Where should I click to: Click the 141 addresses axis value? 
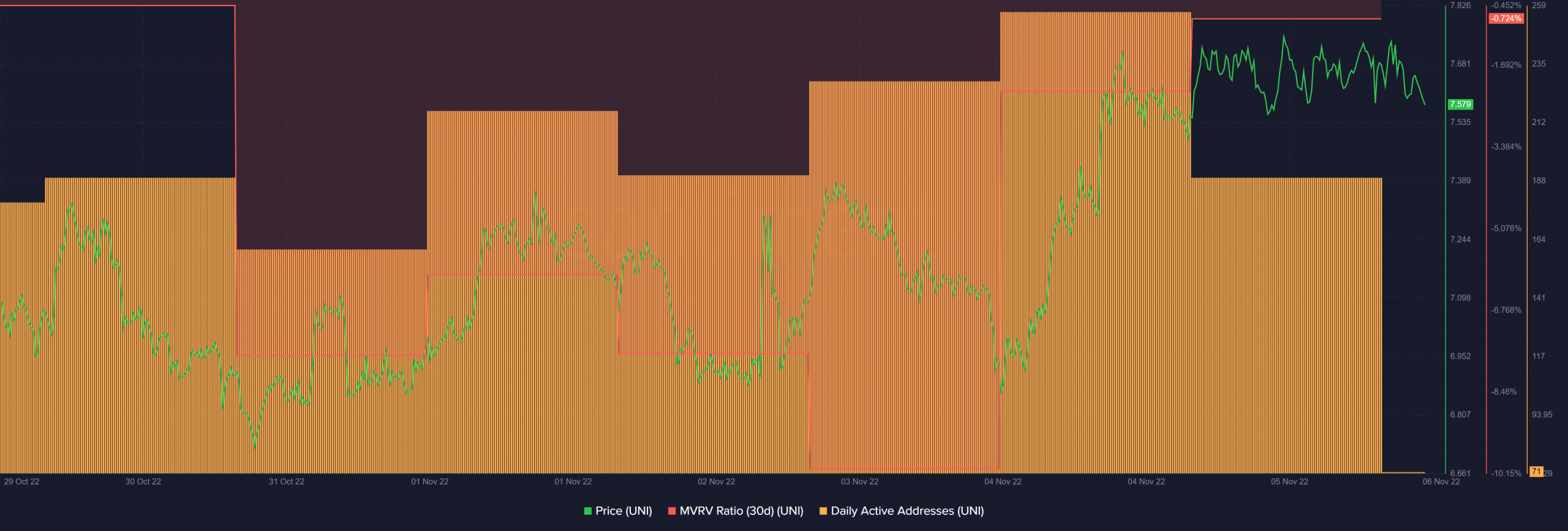point(1539,298)
